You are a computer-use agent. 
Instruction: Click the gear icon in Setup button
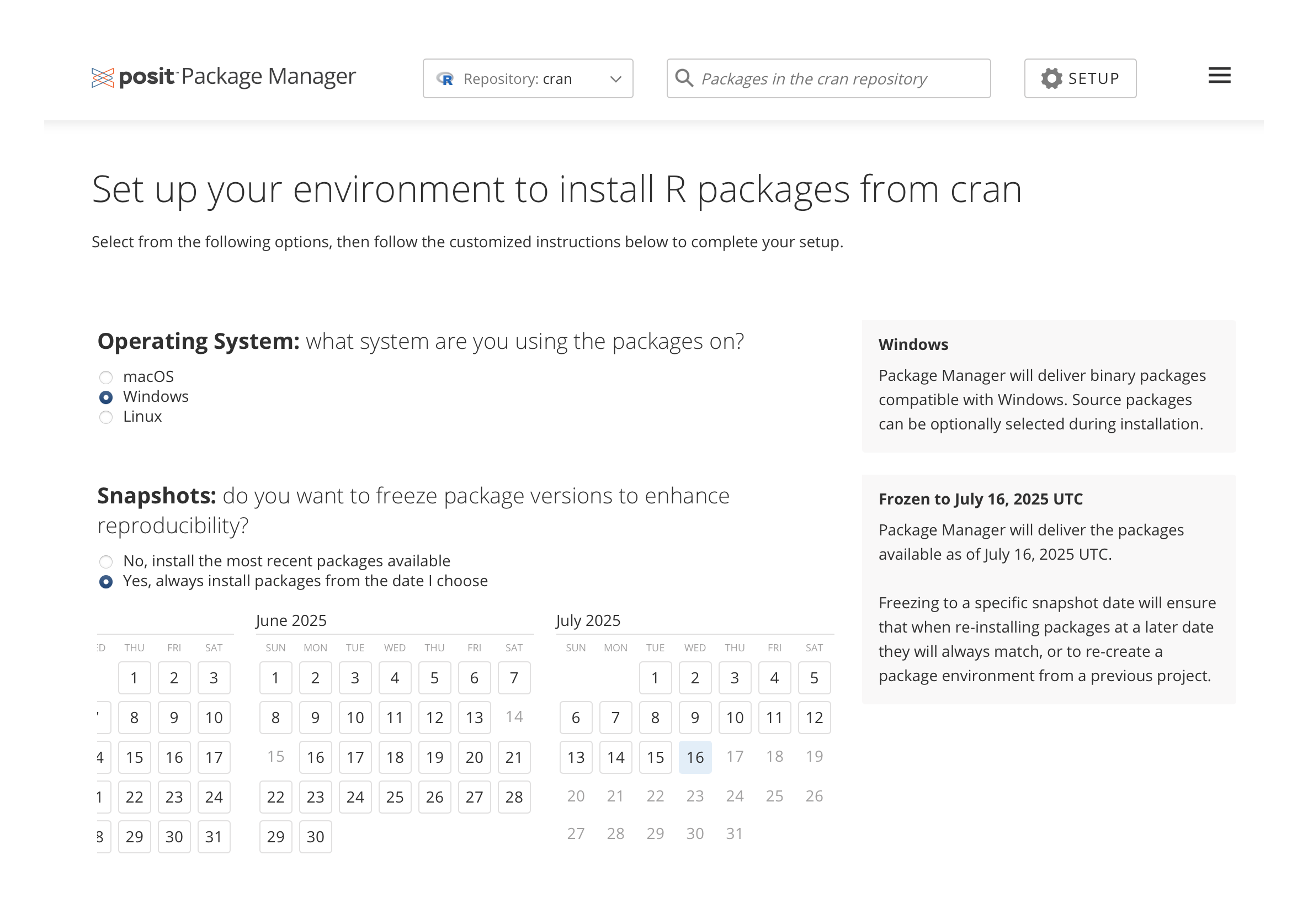point(1051,78)
